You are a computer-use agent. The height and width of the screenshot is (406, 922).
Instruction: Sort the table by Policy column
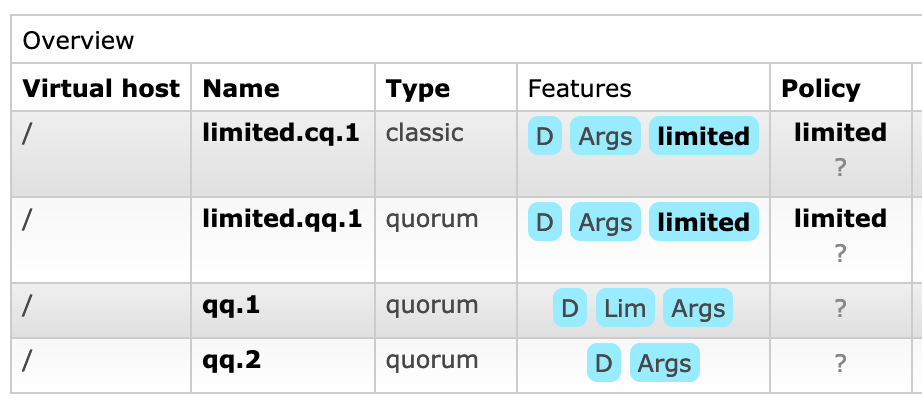click(820, 88)
